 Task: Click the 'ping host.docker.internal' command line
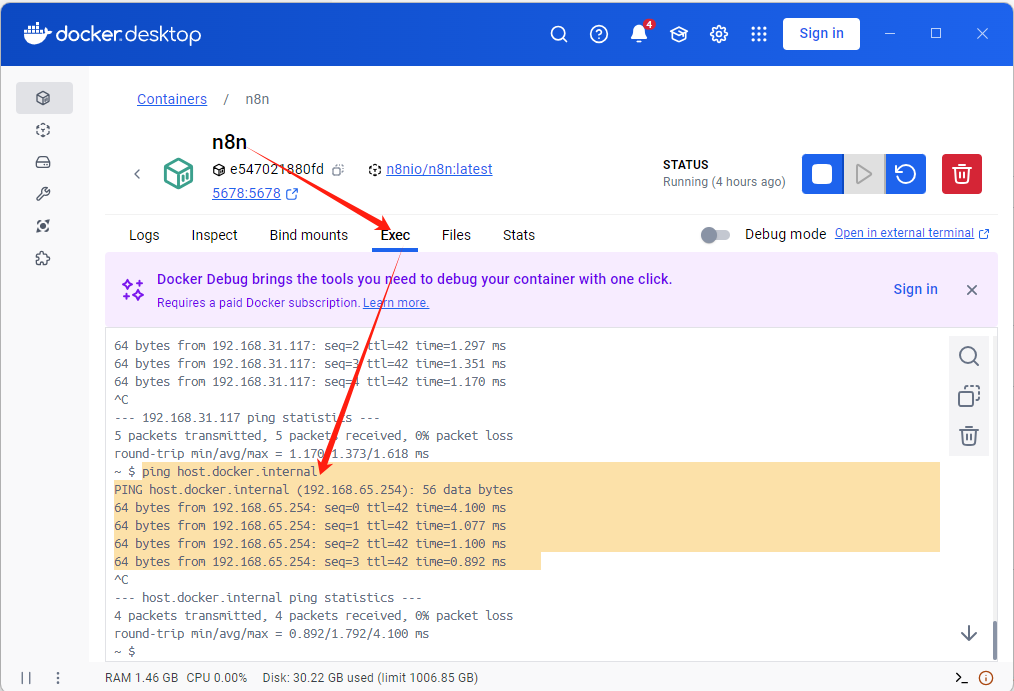tap(230, 472)
